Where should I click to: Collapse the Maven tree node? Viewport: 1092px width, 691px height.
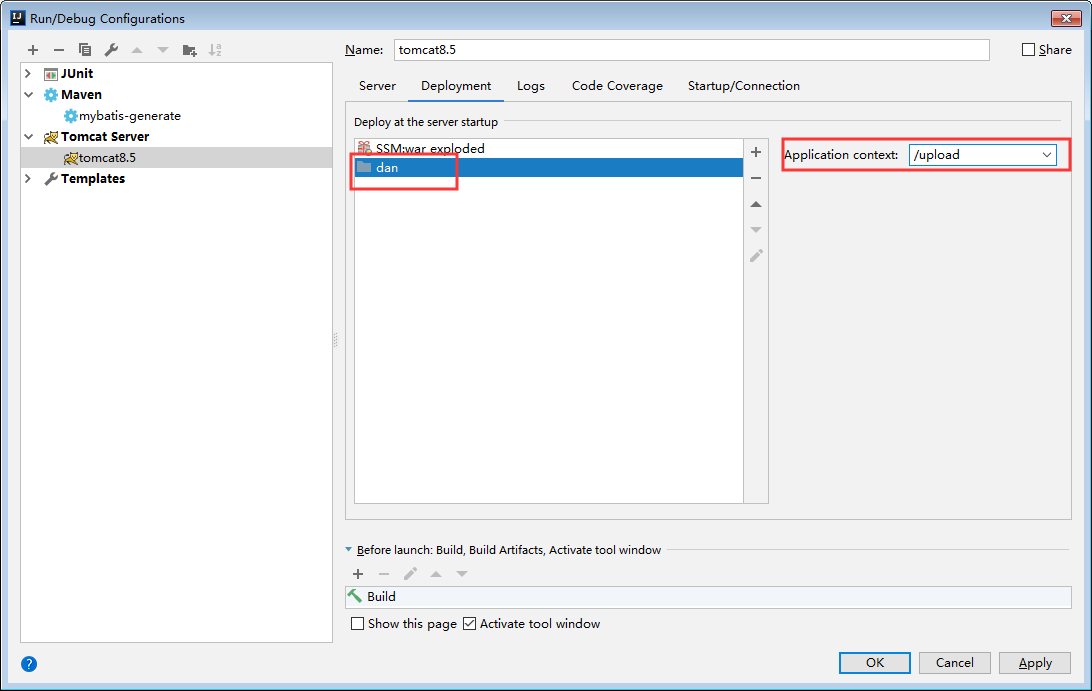coord(29,94)
